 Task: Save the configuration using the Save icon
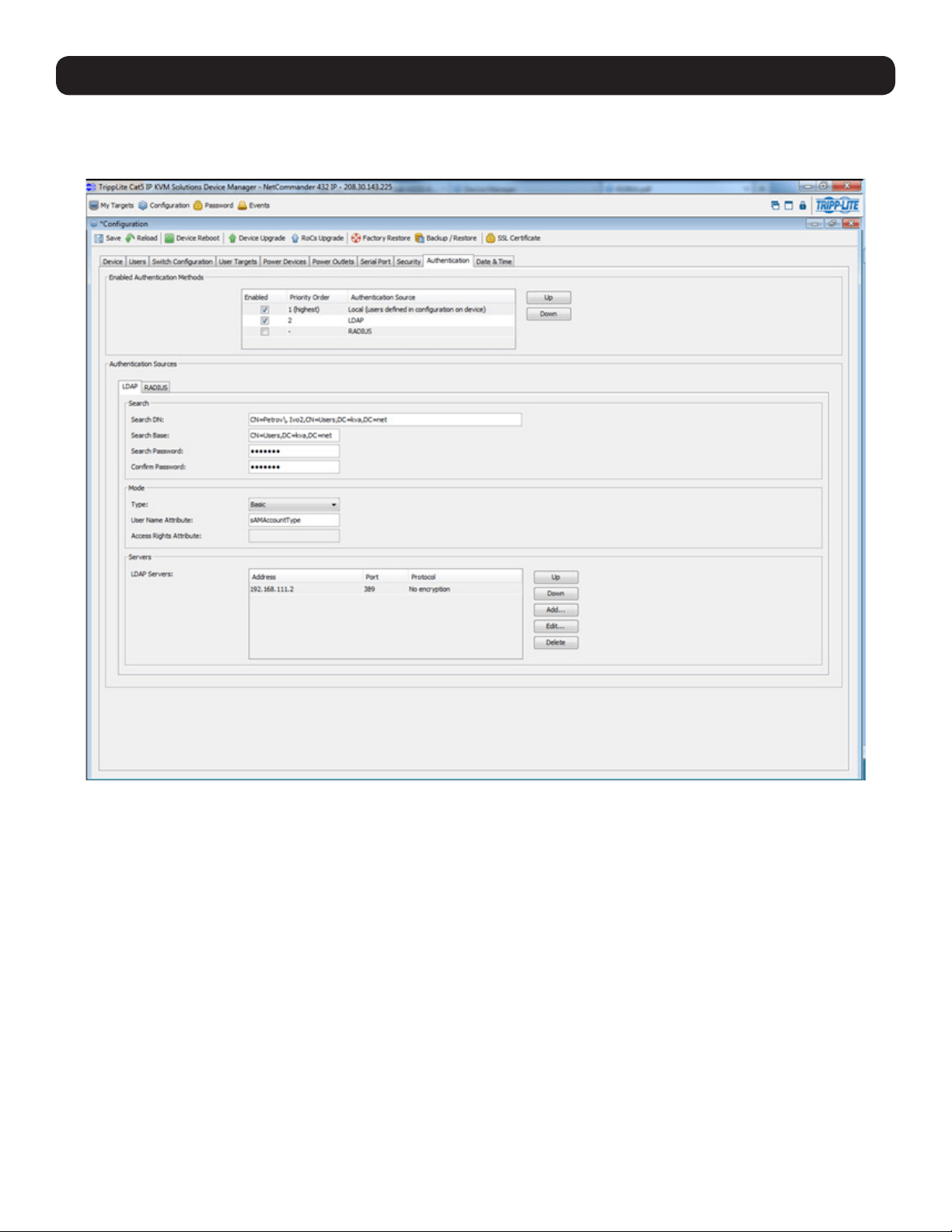pyautogui.click(x=108, y=239)
